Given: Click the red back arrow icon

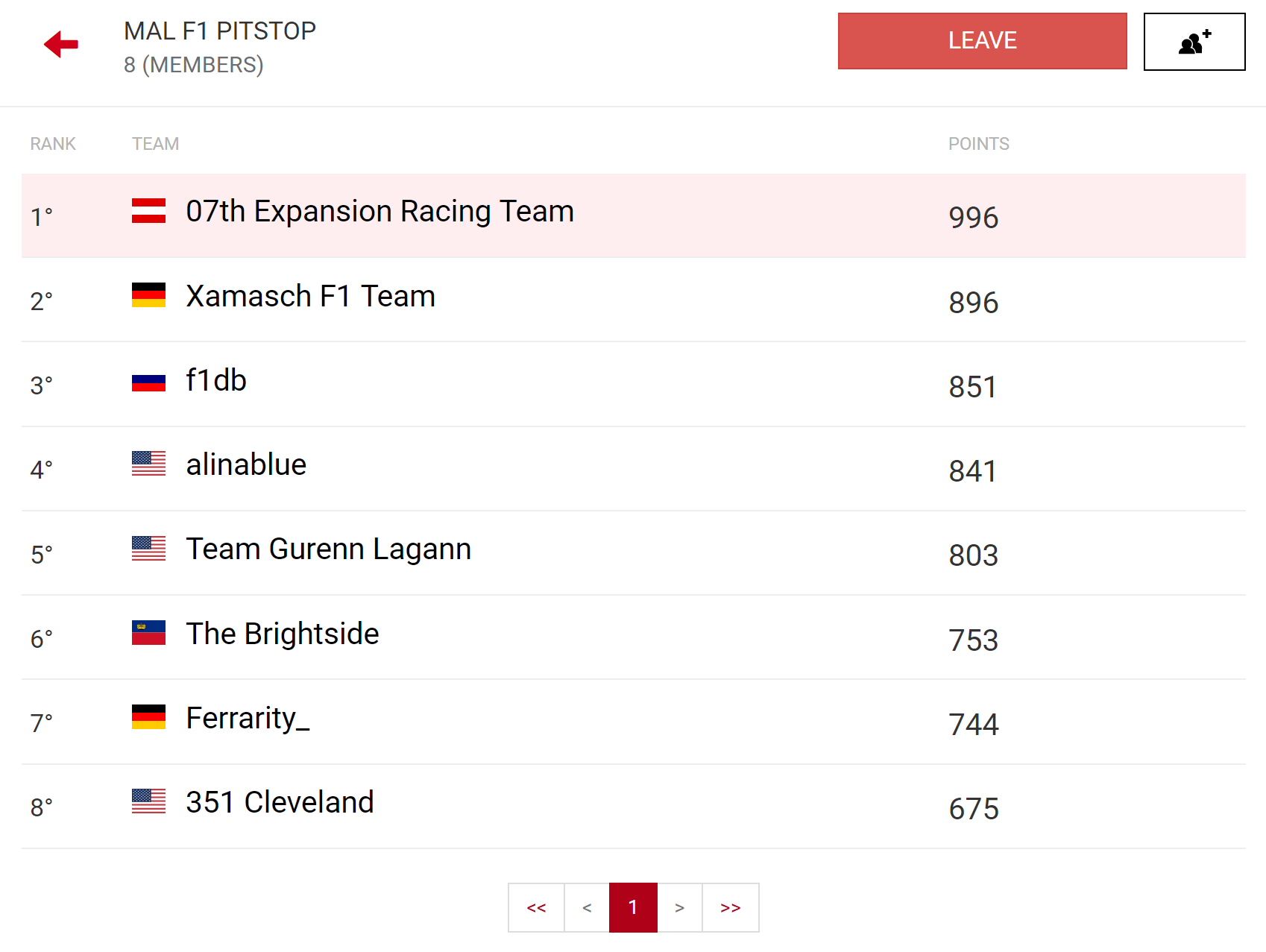Looking at the screenshot, I should [x=61, y=44].
